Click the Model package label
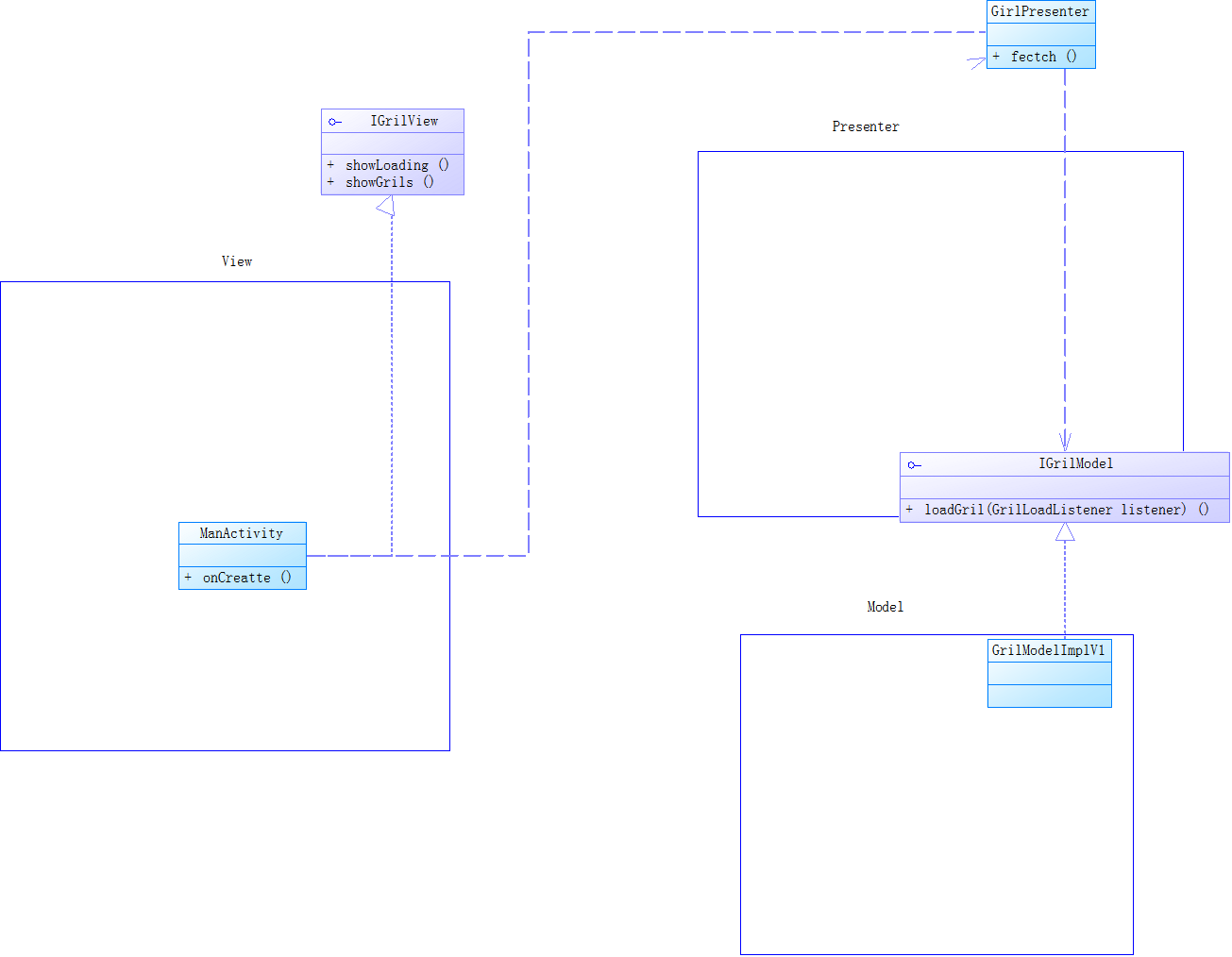 886,607
